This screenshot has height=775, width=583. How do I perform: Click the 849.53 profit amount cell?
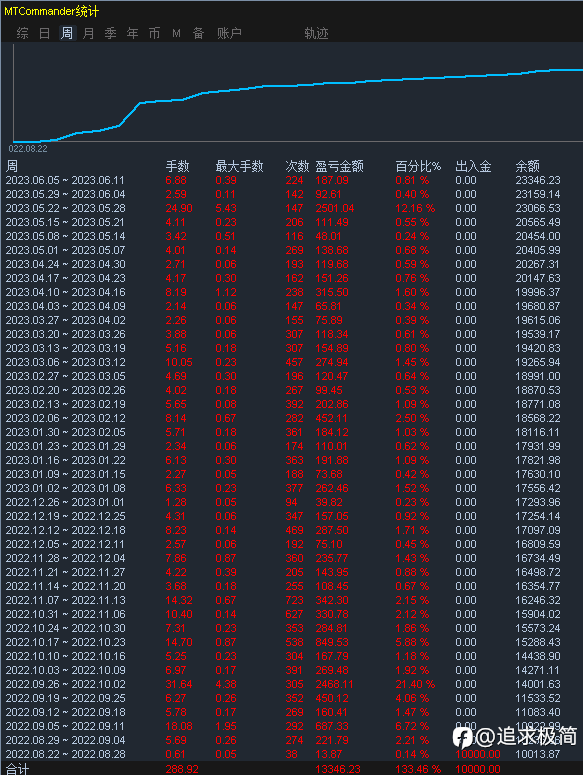click(332, 642)
